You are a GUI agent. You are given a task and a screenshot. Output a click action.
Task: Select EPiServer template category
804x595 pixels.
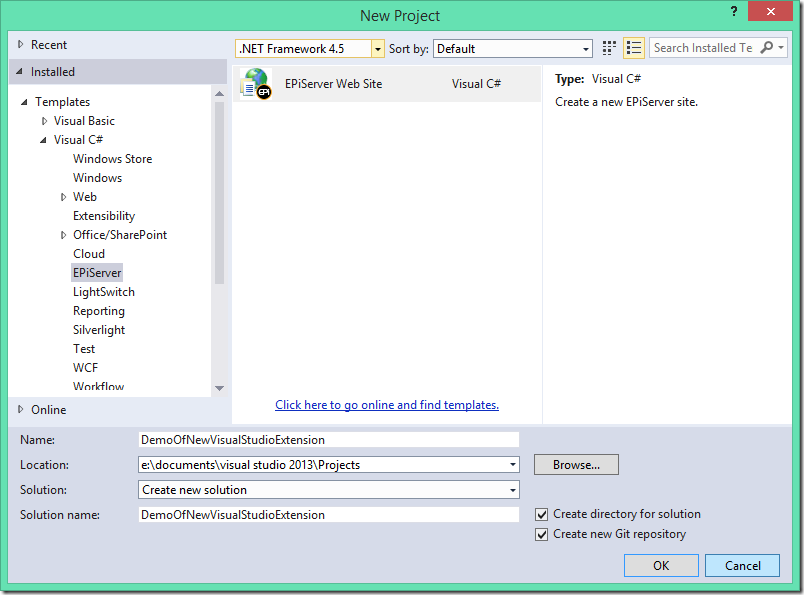pos(97,273)
